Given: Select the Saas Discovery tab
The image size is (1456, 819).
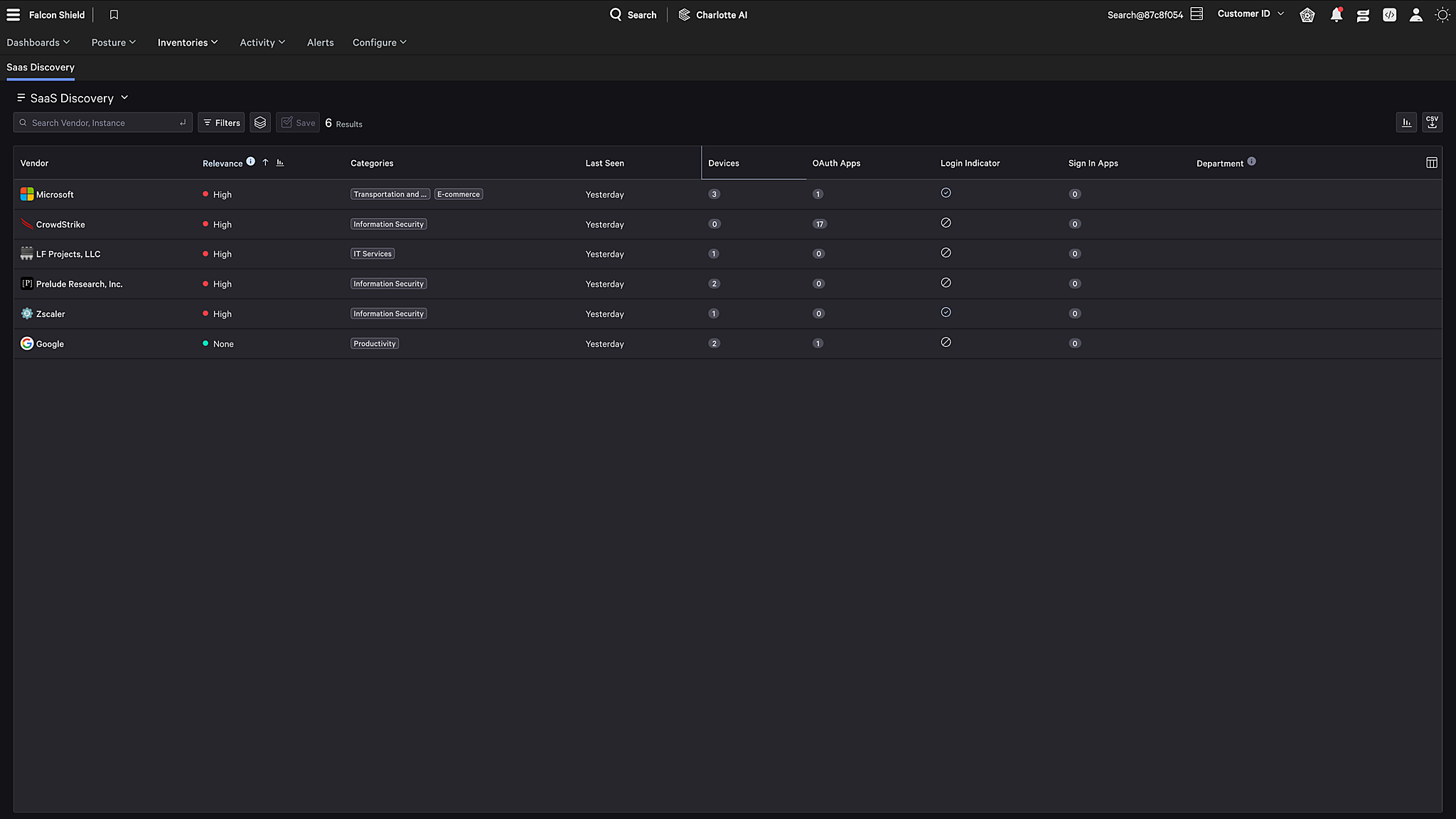Looking at the screenshot, I should click(x=41, y=68).
